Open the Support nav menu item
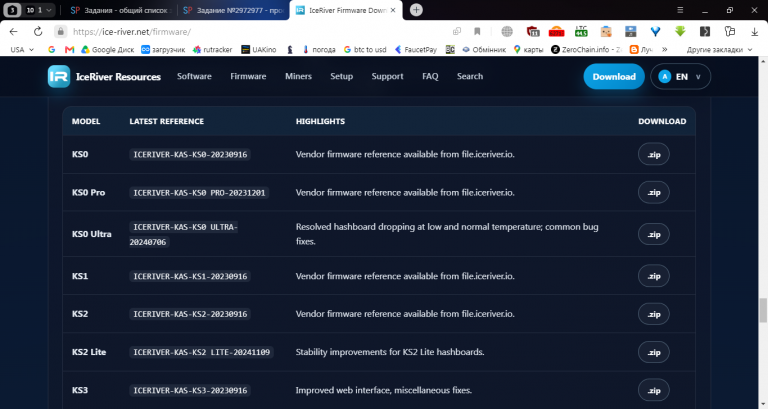This screenshot has width=768, height=409. [387, 76]
